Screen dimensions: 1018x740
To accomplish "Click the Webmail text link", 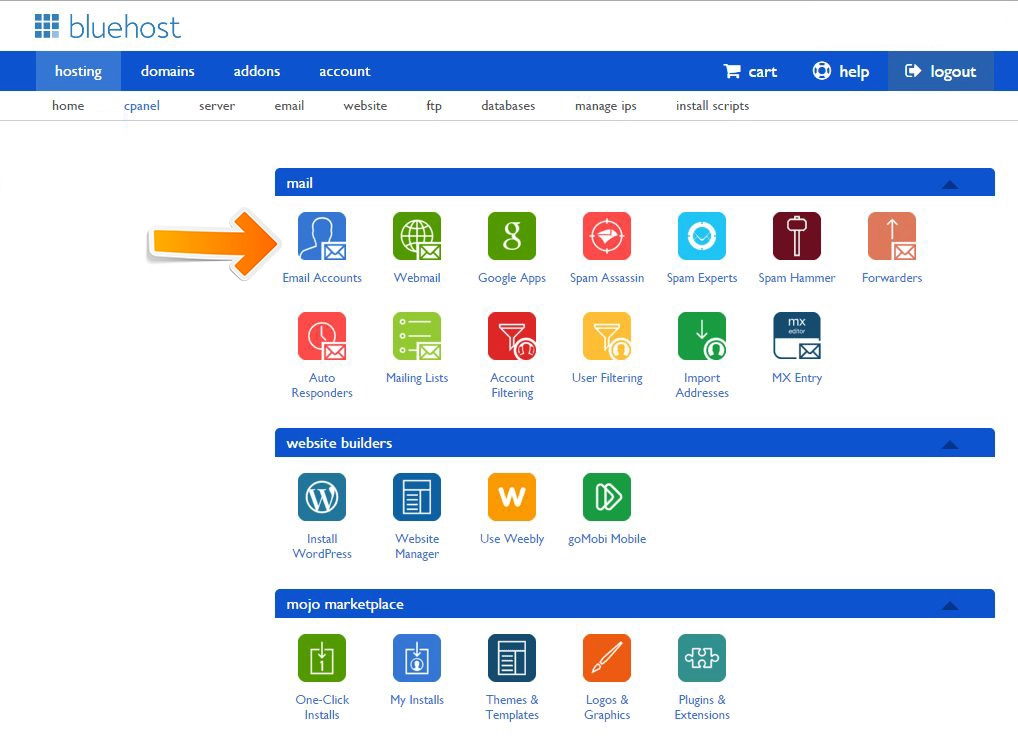I will 417,278.
